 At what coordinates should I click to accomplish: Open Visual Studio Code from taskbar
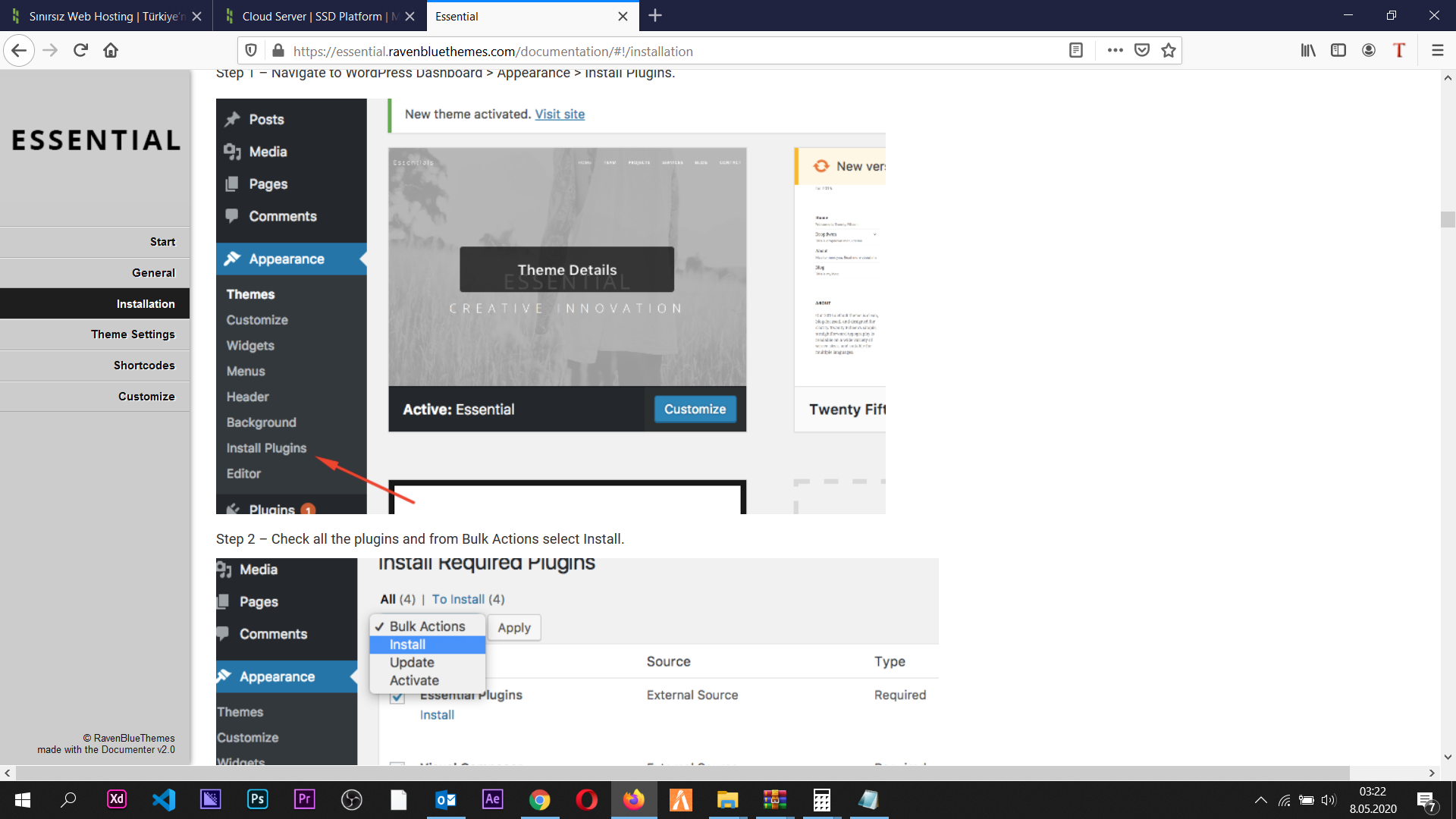pyautogui.click(x=164, y=799)
